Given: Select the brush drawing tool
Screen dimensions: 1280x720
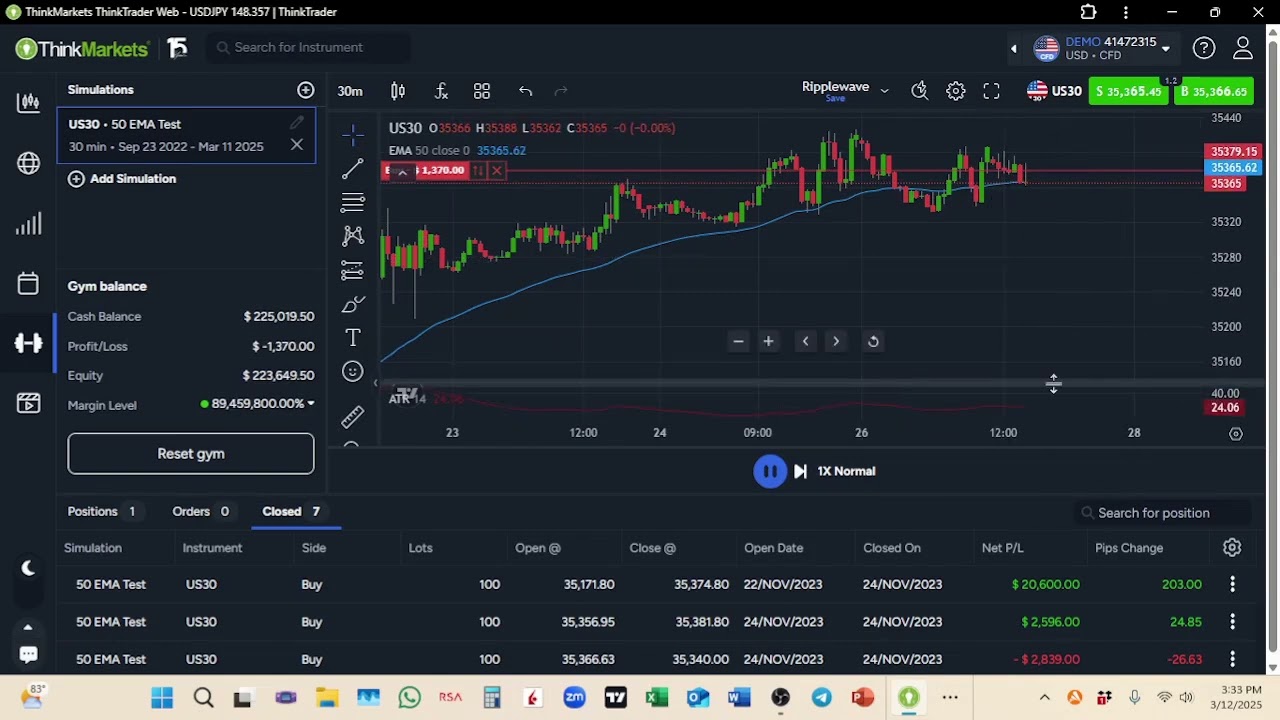Looking at the screenshot, I should (353, 304).
